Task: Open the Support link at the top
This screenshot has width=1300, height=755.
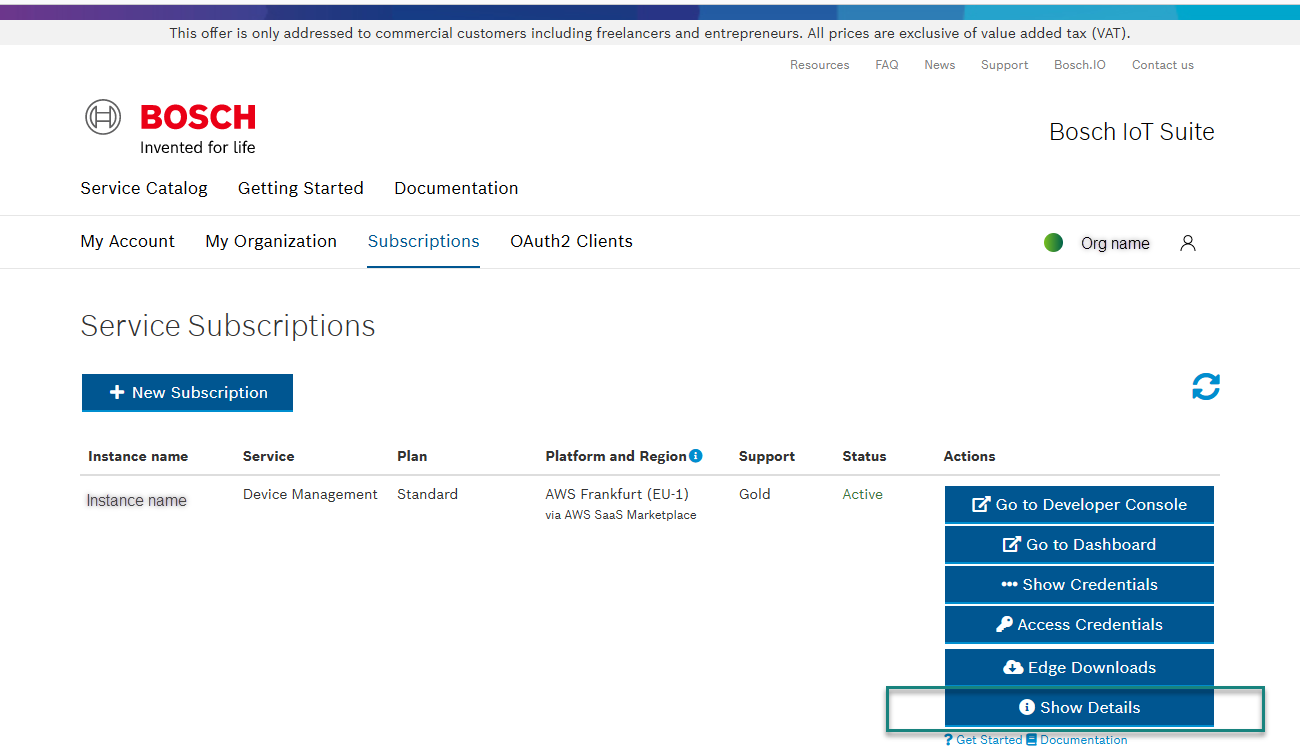Action: [x=1004, y=65]
